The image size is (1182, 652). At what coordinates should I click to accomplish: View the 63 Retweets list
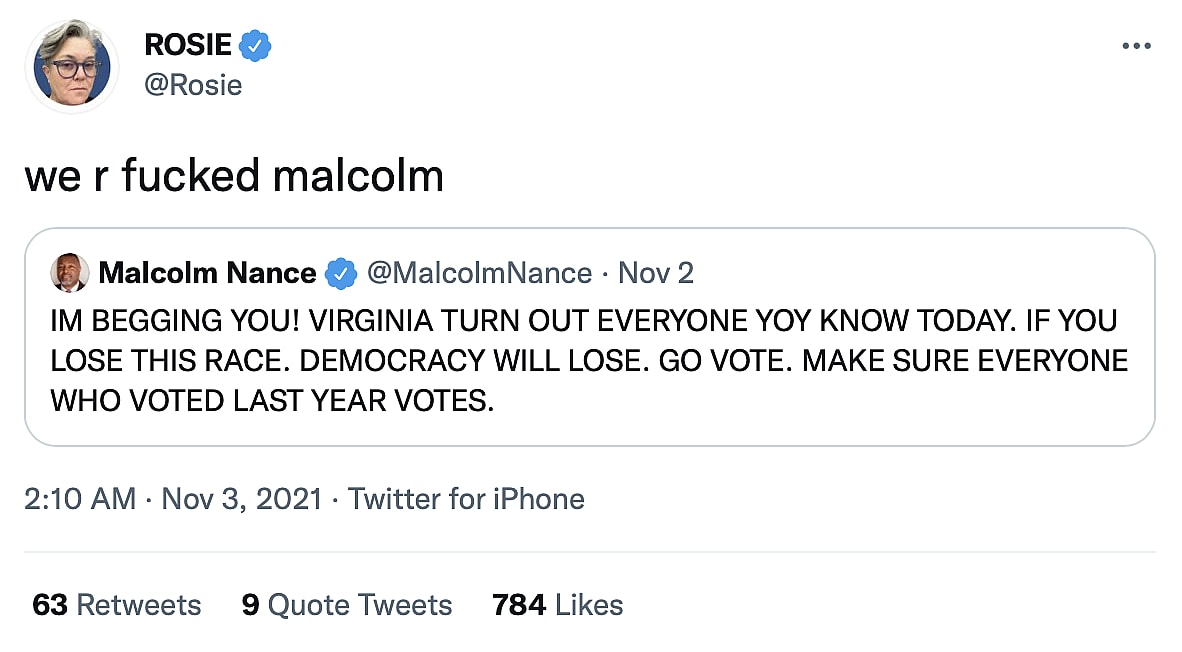117,605
